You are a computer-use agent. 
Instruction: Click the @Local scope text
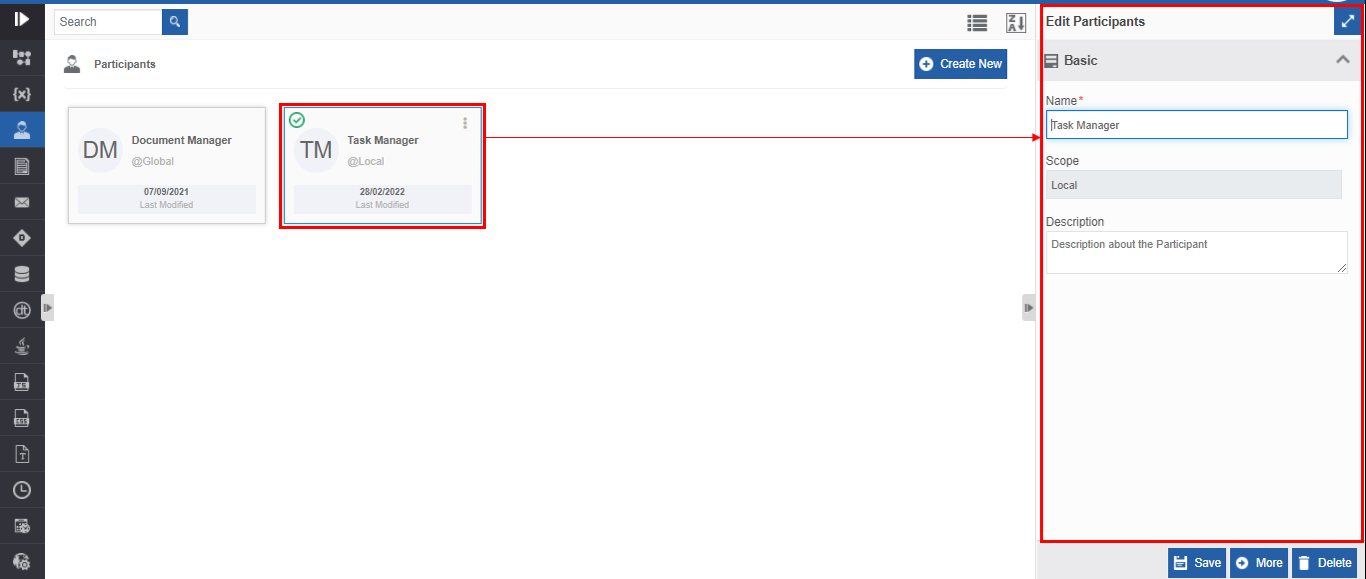pyautogui.click(x=366, y=161)
